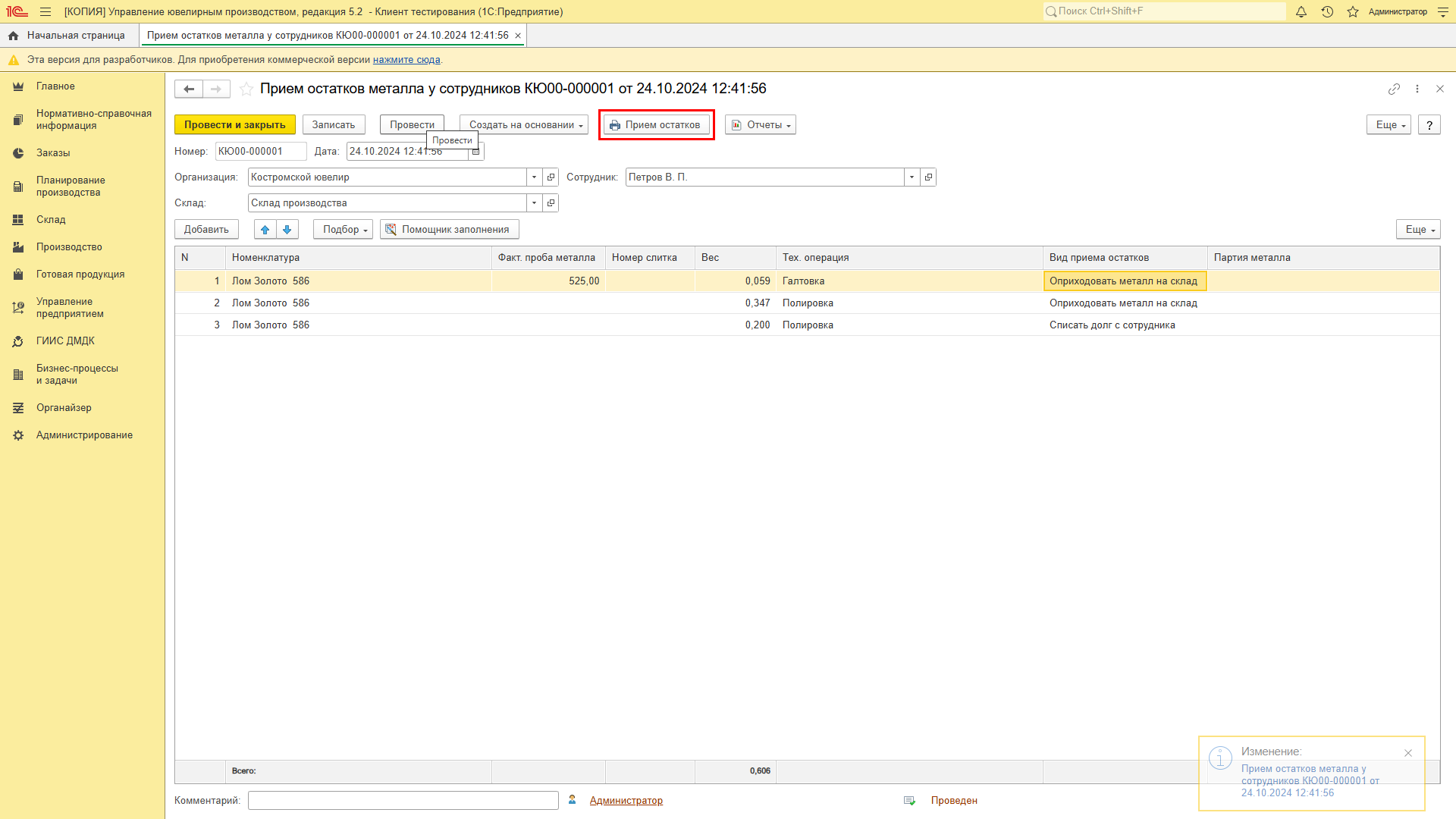Open Органайзер section
Image resolution: width=1456 pixels, height=819 pixels.
coord(64,408)
